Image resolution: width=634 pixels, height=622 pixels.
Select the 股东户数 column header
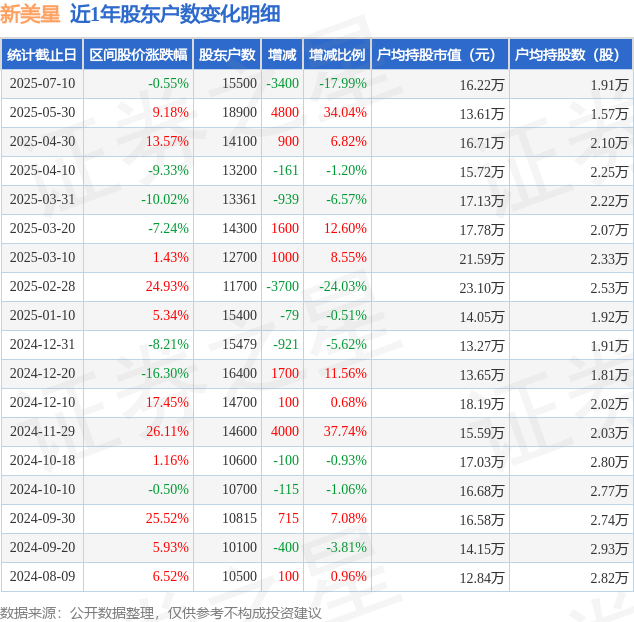227,55
